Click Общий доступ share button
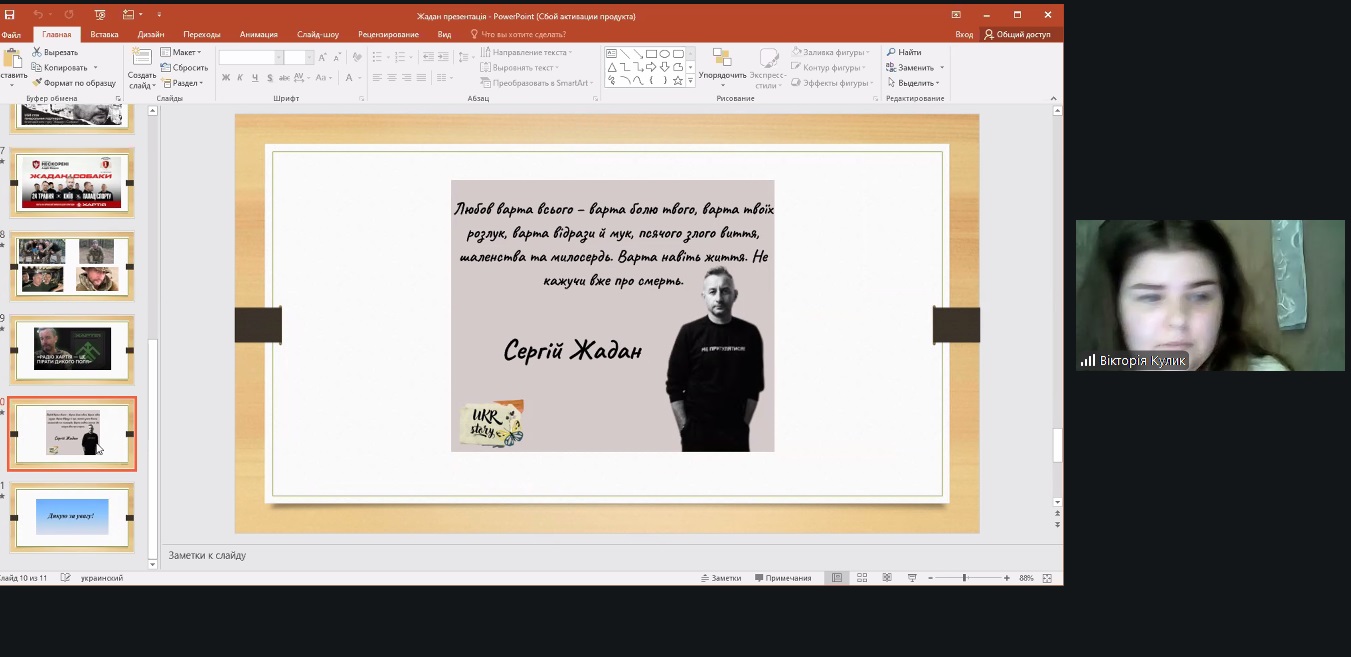Viewport: 1351px width, 657px height. coord(1016,34)
